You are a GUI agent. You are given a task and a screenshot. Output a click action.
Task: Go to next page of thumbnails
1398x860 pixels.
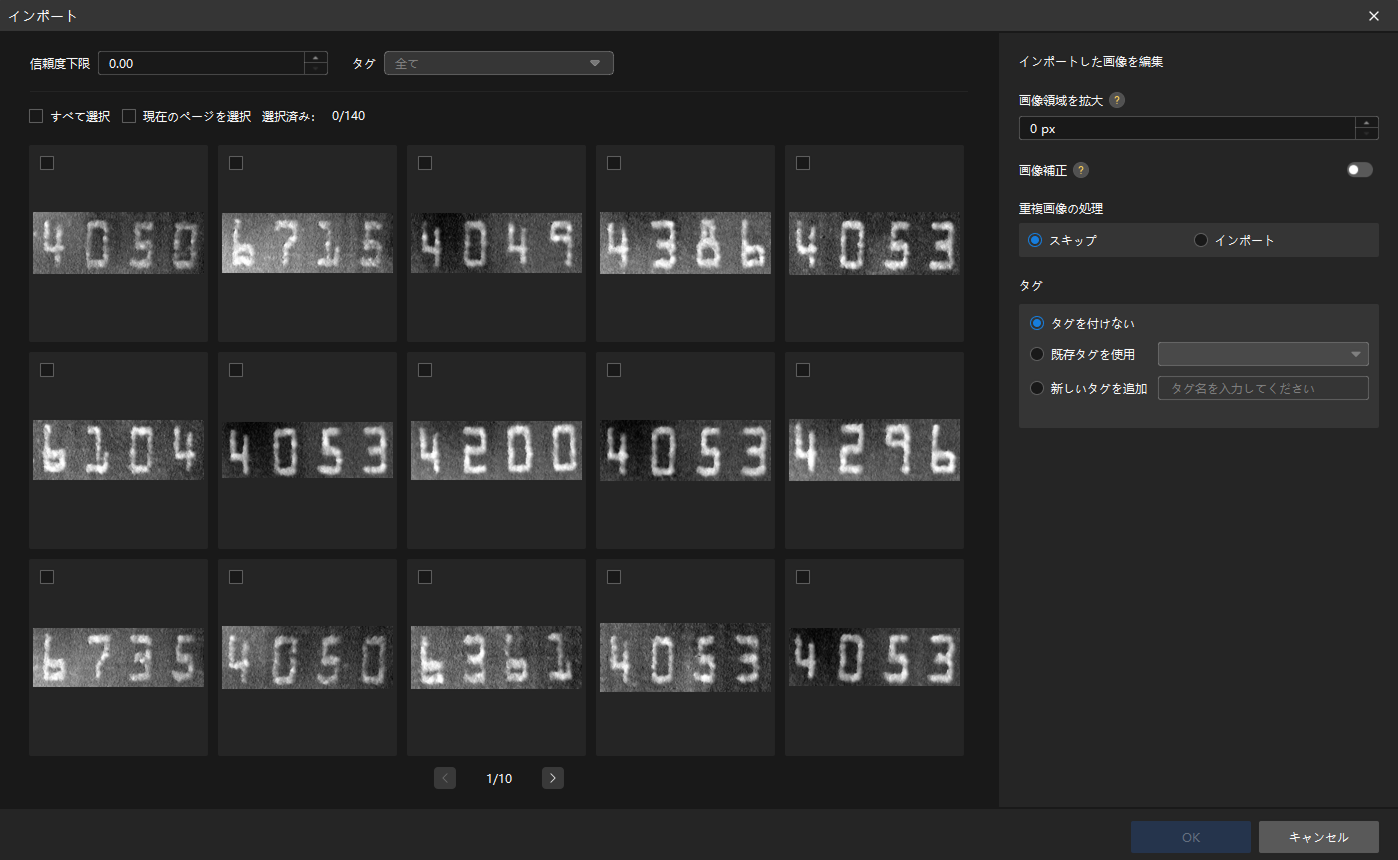point(553,778)
